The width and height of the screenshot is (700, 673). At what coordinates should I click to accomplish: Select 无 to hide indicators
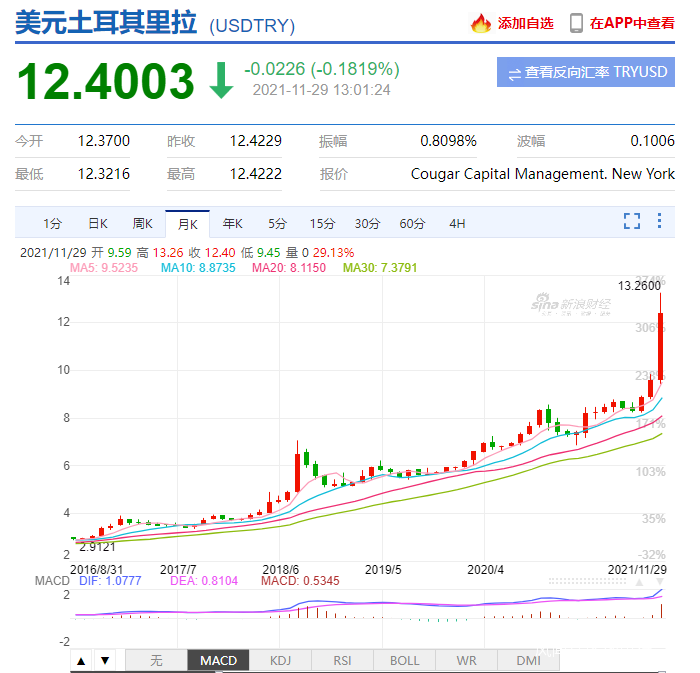[156, 661]
